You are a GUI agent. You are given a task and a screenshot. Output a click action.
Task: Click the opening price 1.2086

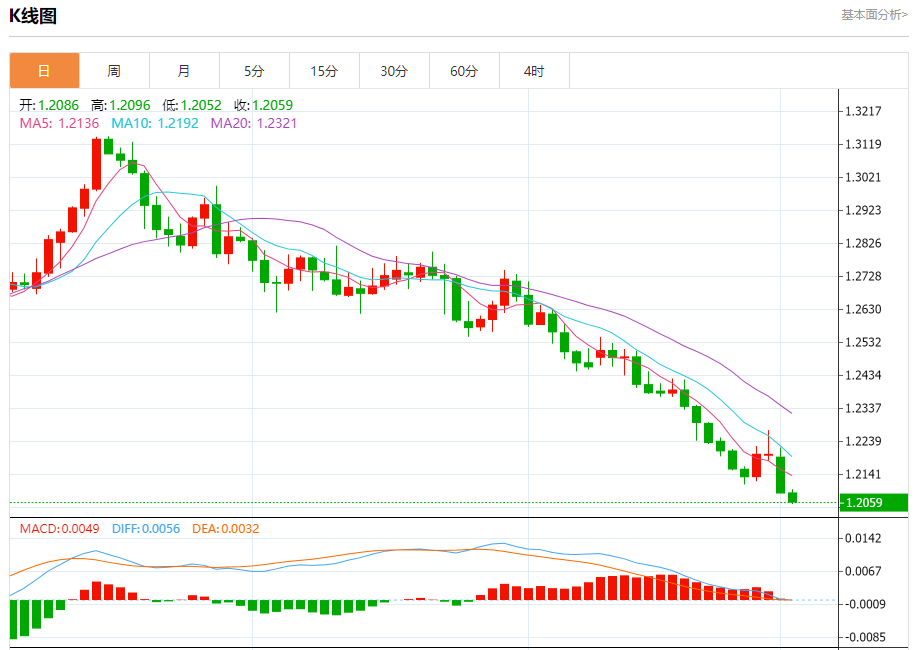58,105
